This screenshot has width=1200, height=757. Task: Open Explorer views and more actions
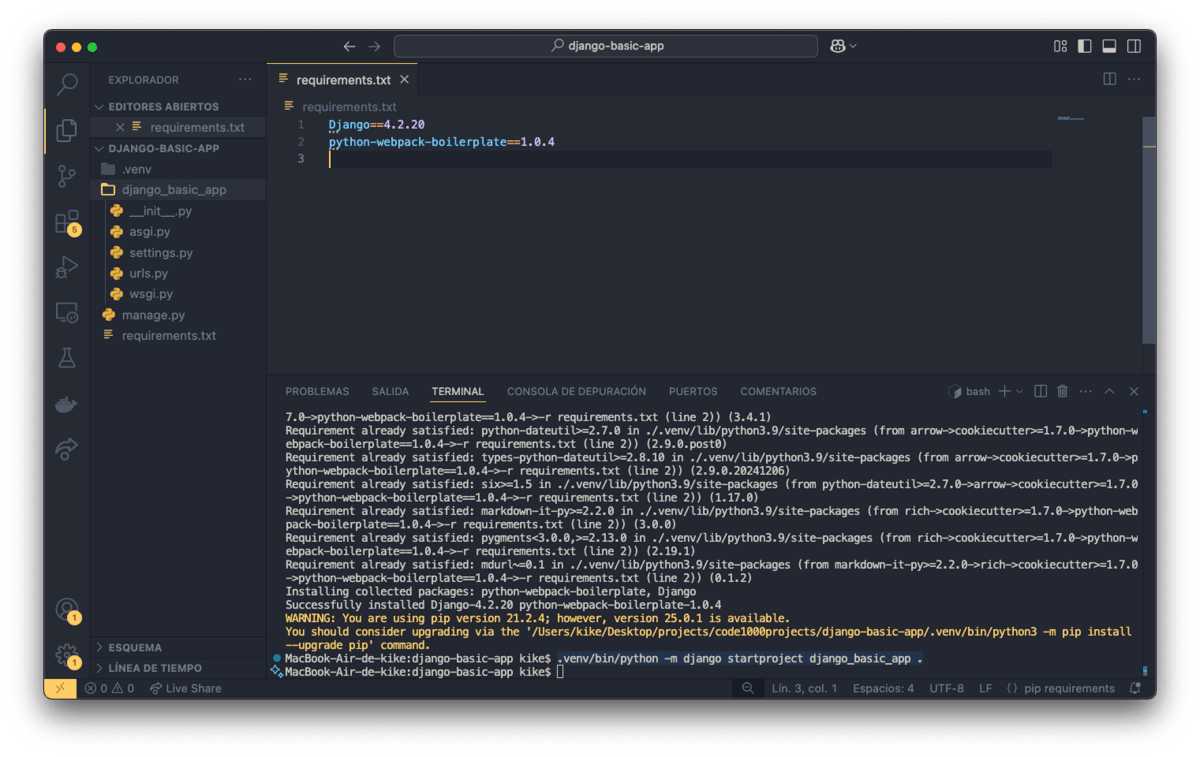click(x=245, y=79)
